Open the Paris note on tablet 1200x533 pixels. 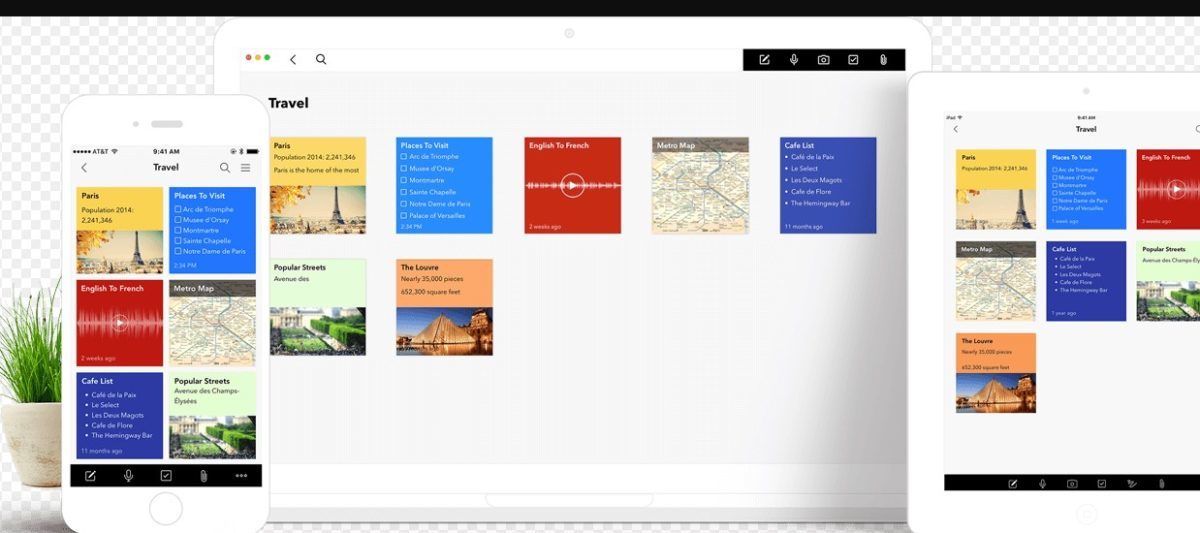click(x=996, y=190)
